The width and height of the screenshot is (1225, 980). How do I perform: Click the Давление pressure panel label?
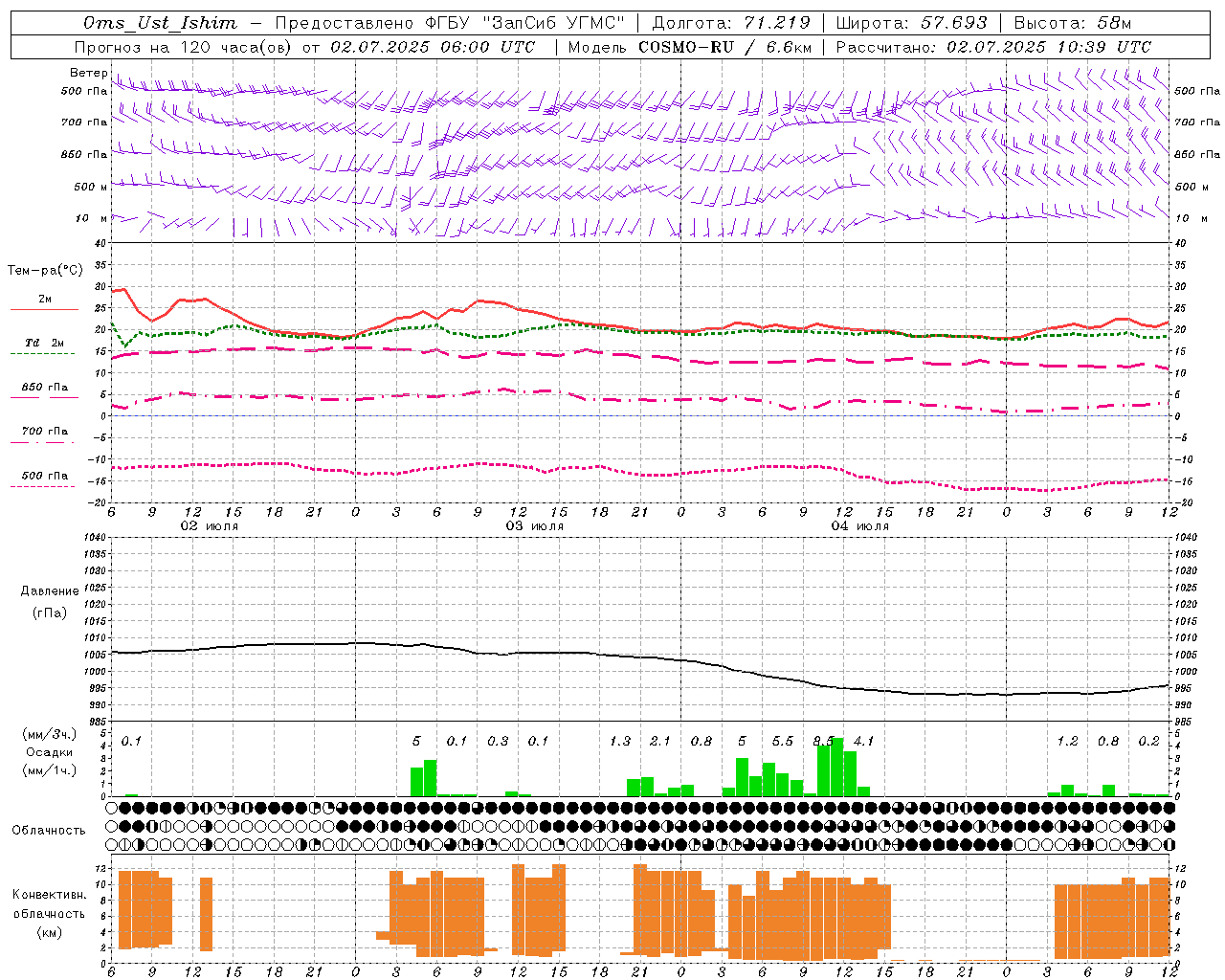50,591
